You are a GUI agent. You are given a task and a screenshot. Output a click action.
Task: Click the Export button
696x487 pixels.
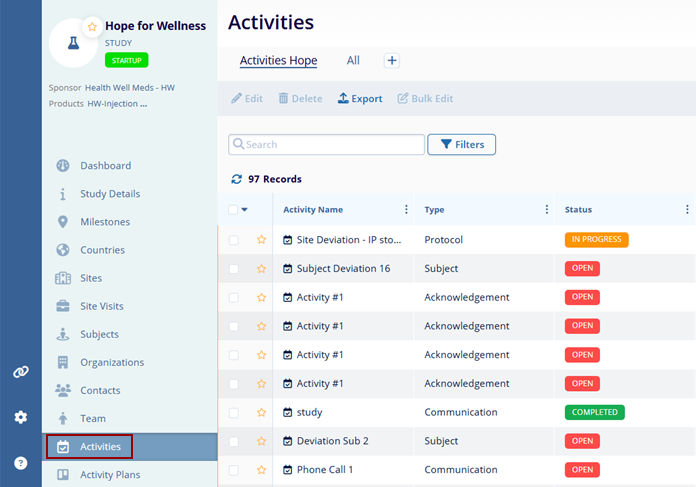point(360,99)
